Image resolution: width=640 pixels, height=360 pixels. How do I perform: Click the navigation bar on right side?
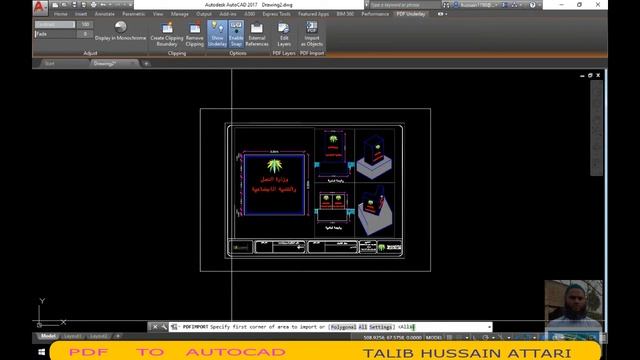pyautogui.click(x=596, y=128)
